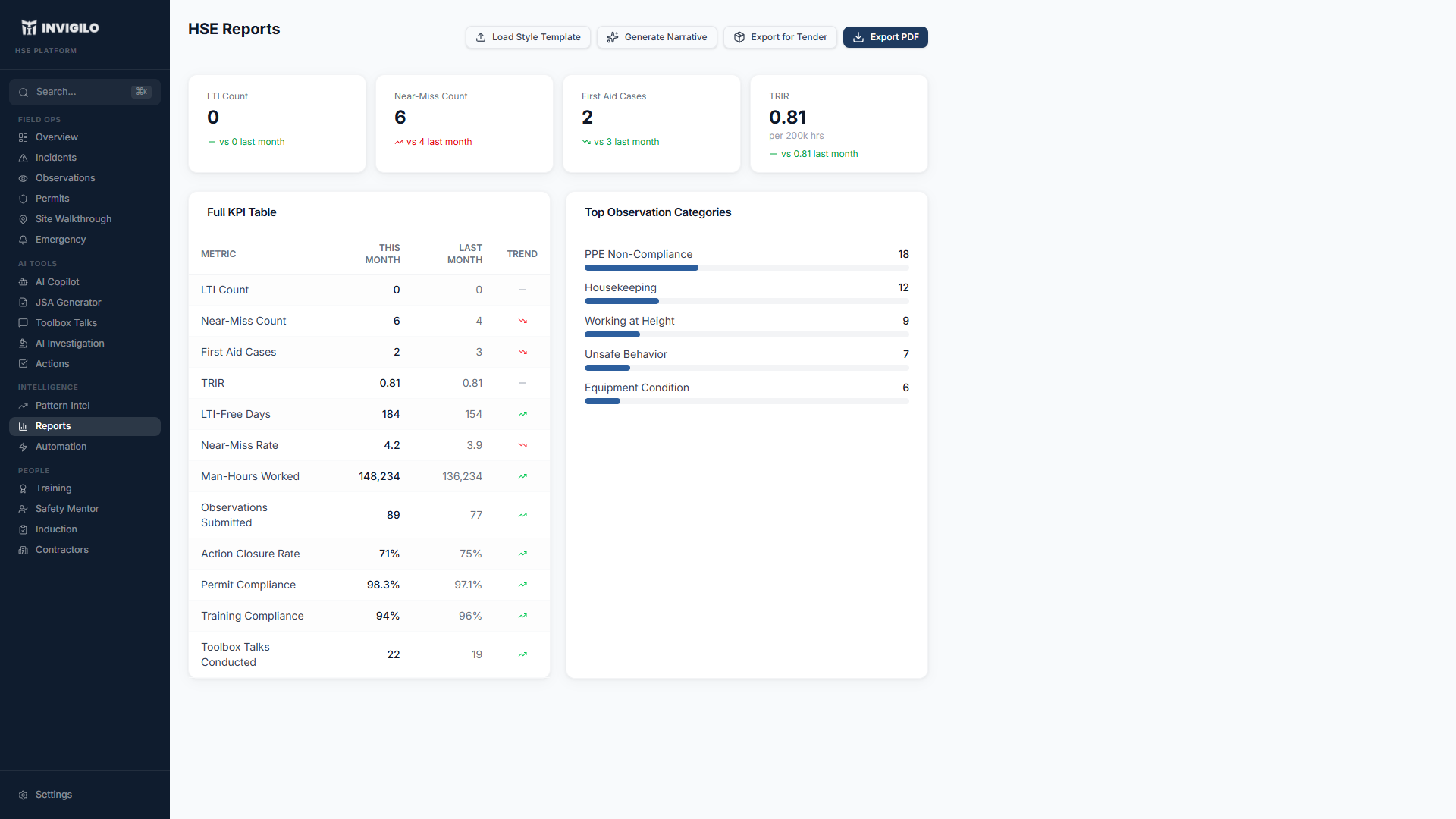Image resolution: width=1456 pixels, height=819 pixels.
Task: Click Man-Hours Worked value 148,234
Action: tap(379, 476)
